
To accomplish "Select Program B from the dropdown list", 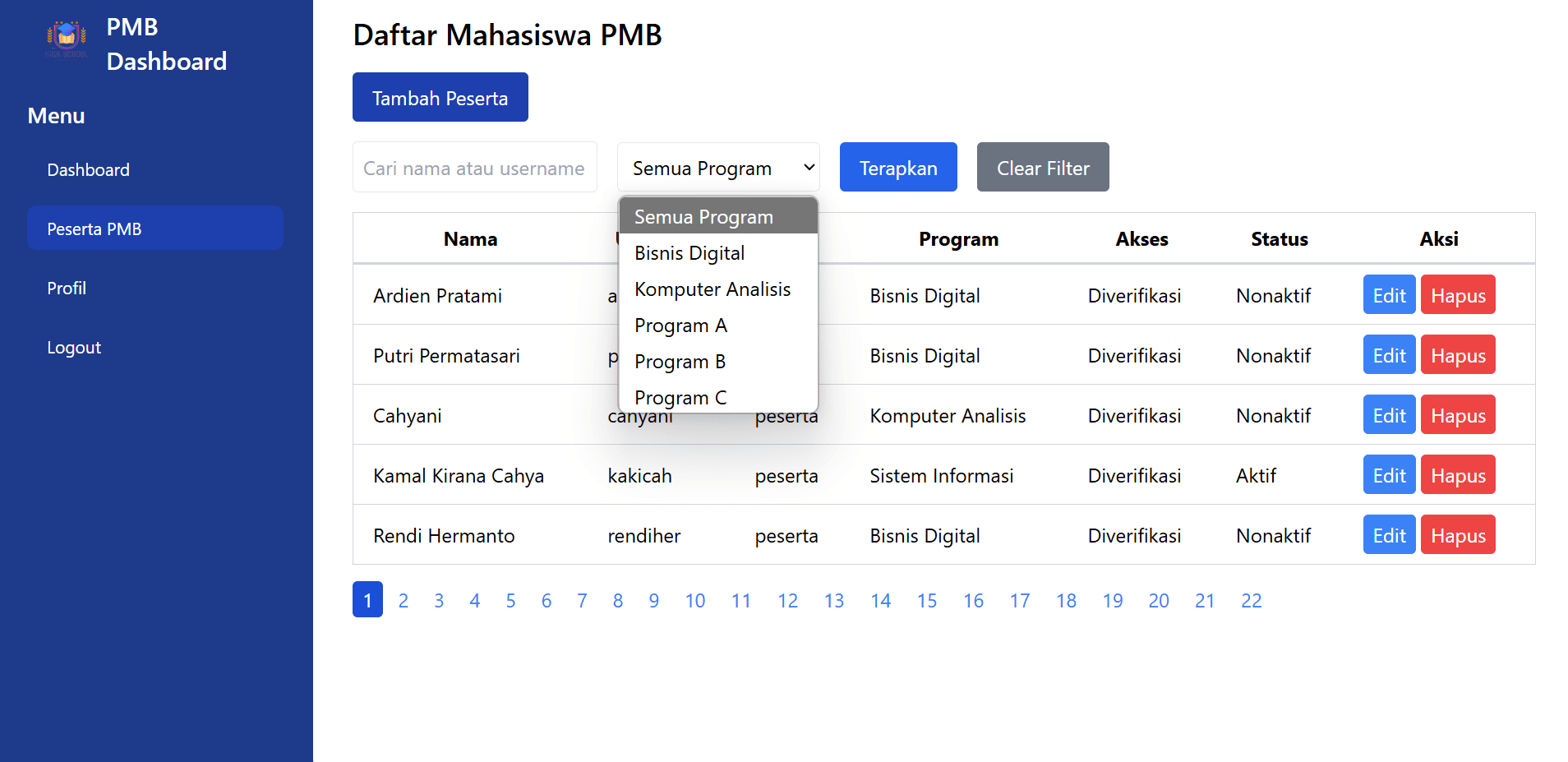I will 680,361.
